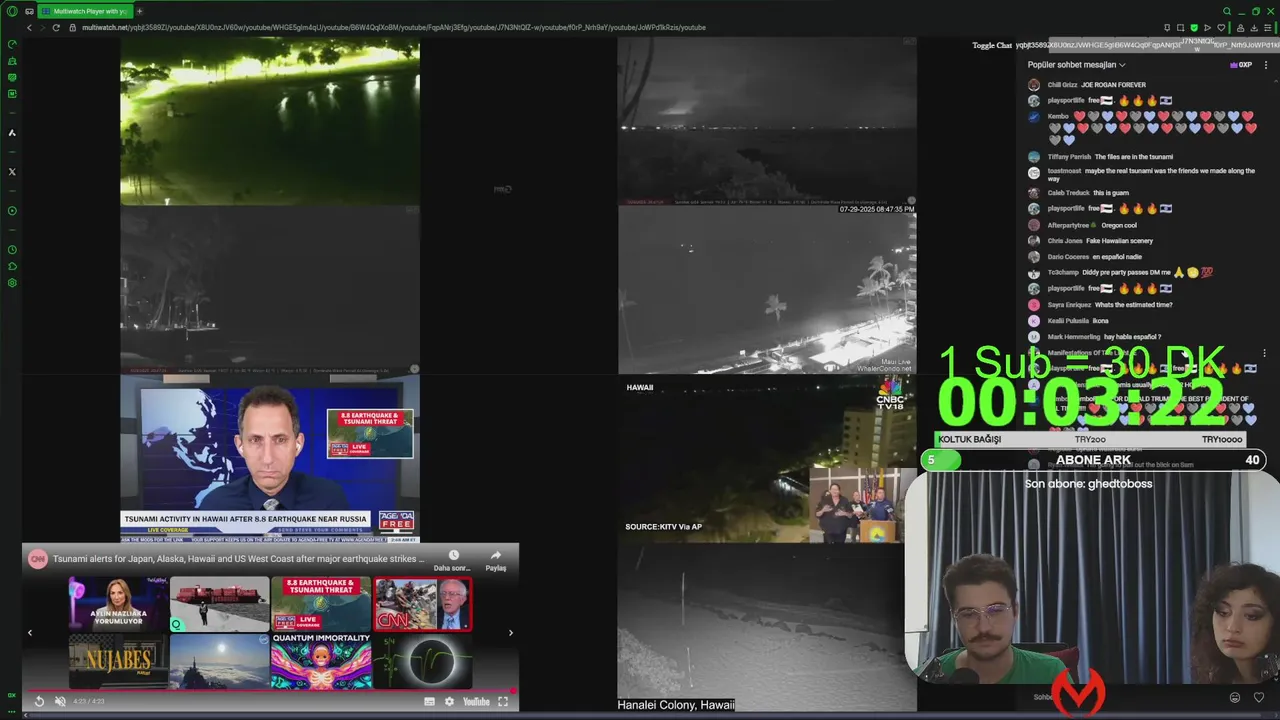1280x720 pixels.
Task: Play the Aylin Nazlıaka Yorumluyor suggestion
Action: [118, 604]
